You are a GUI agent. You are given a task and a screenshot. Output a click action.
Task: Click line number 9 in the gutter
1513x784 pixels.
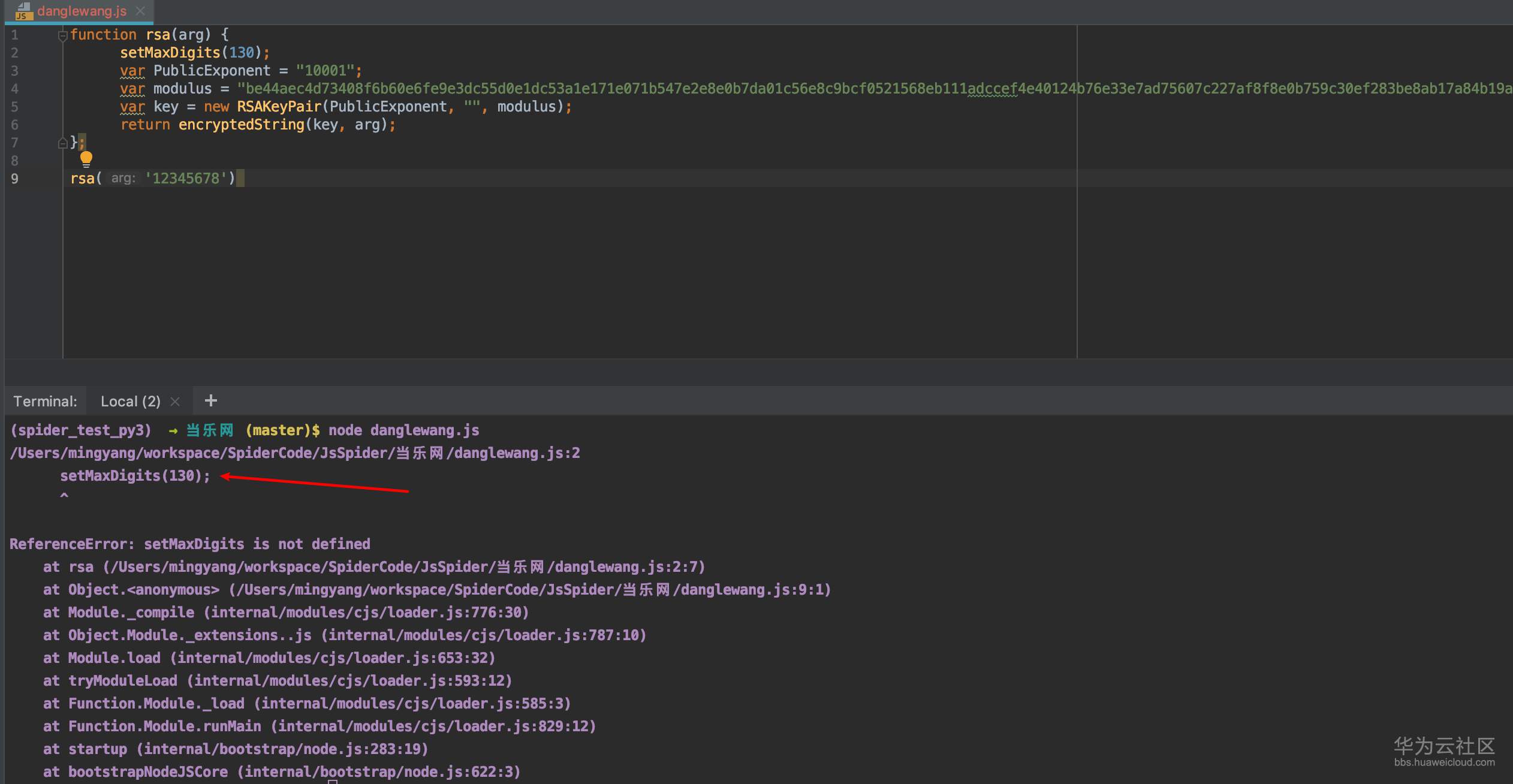tap(14, 179)
